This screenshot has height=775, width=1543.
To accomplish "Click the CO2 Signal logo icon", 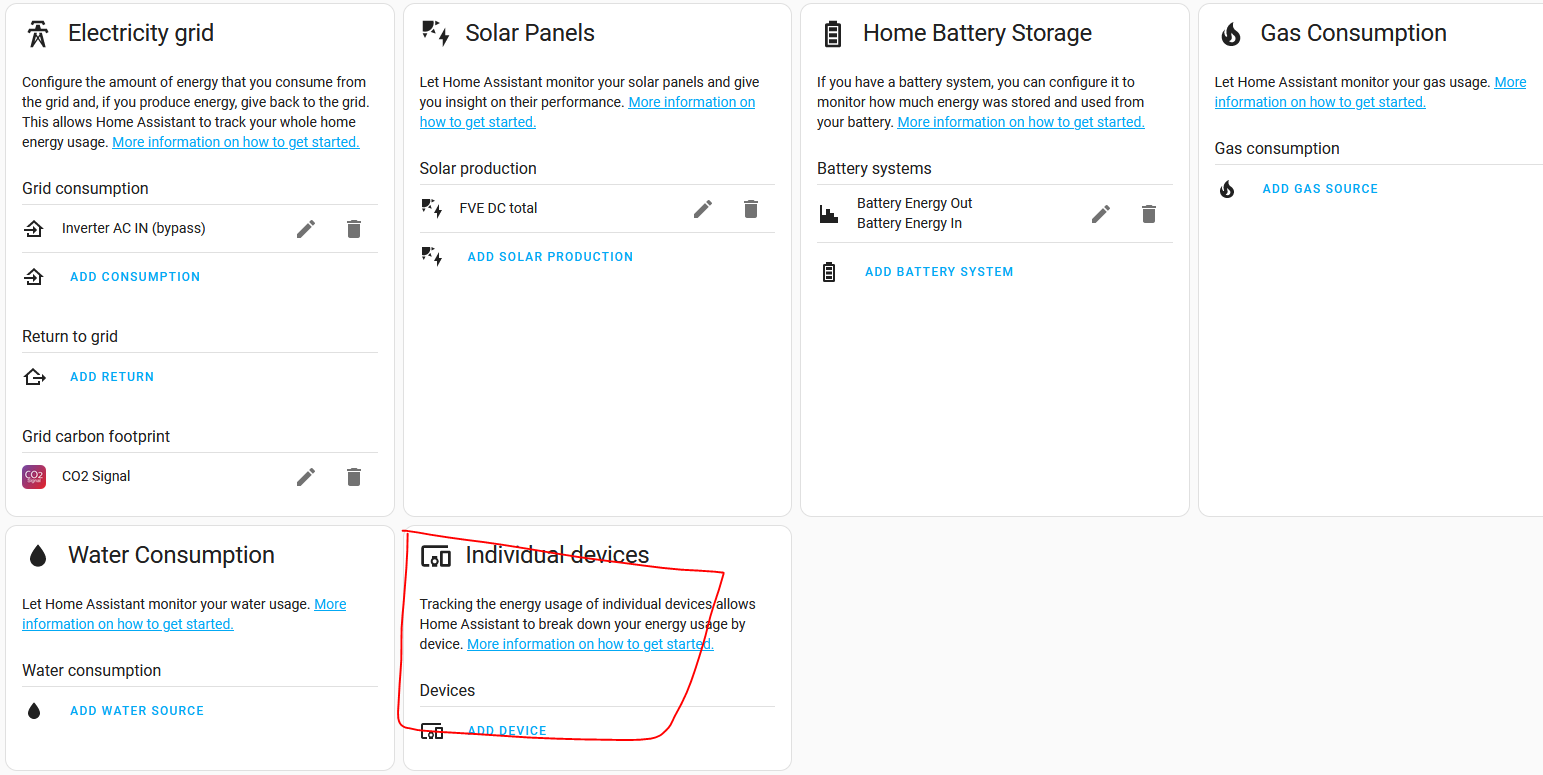I will pos(34,477).
